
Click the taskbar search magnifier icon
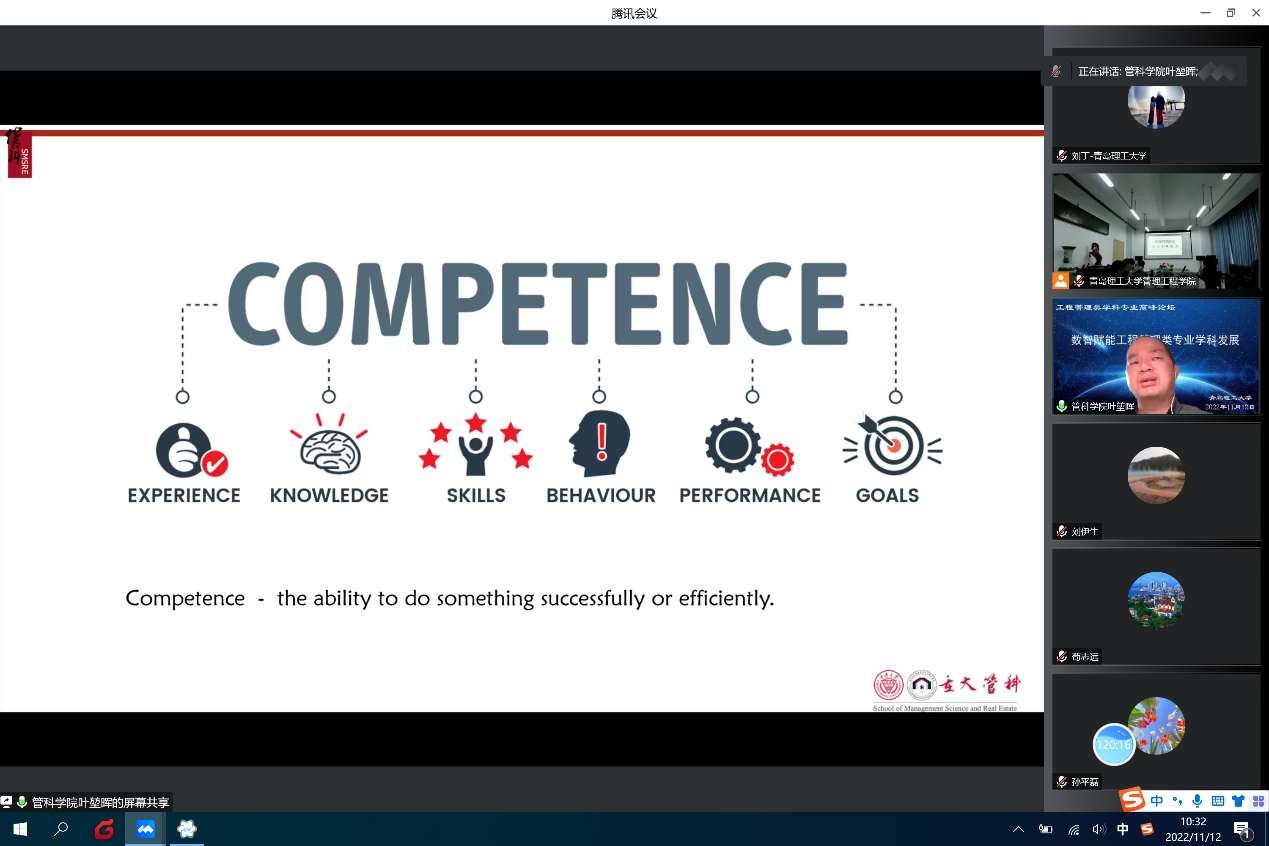click(61, 829)
